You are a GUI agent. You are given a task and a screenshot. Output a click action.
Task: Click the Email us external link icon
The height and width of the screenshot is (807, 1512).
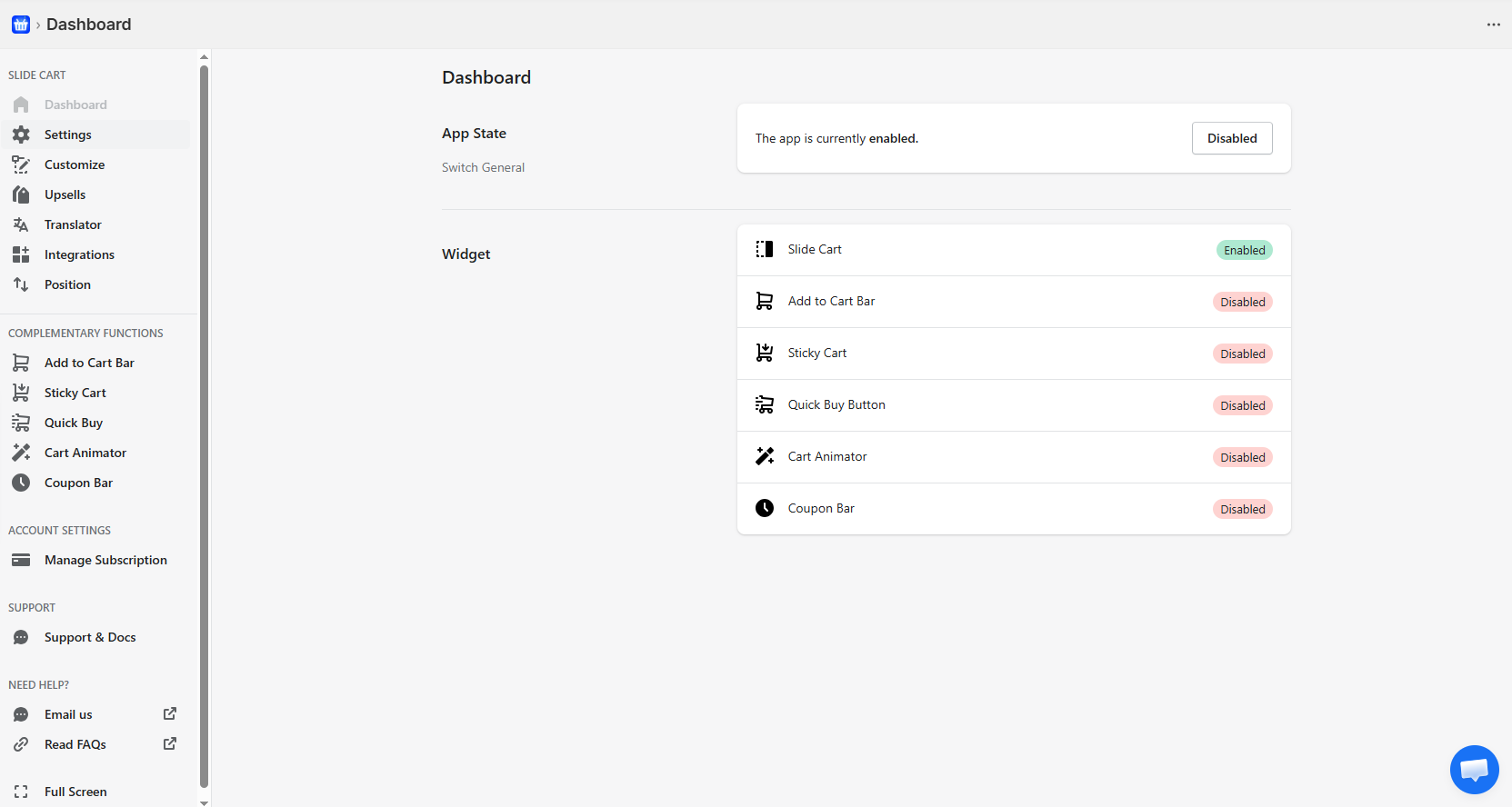click(x=170, y=714)
